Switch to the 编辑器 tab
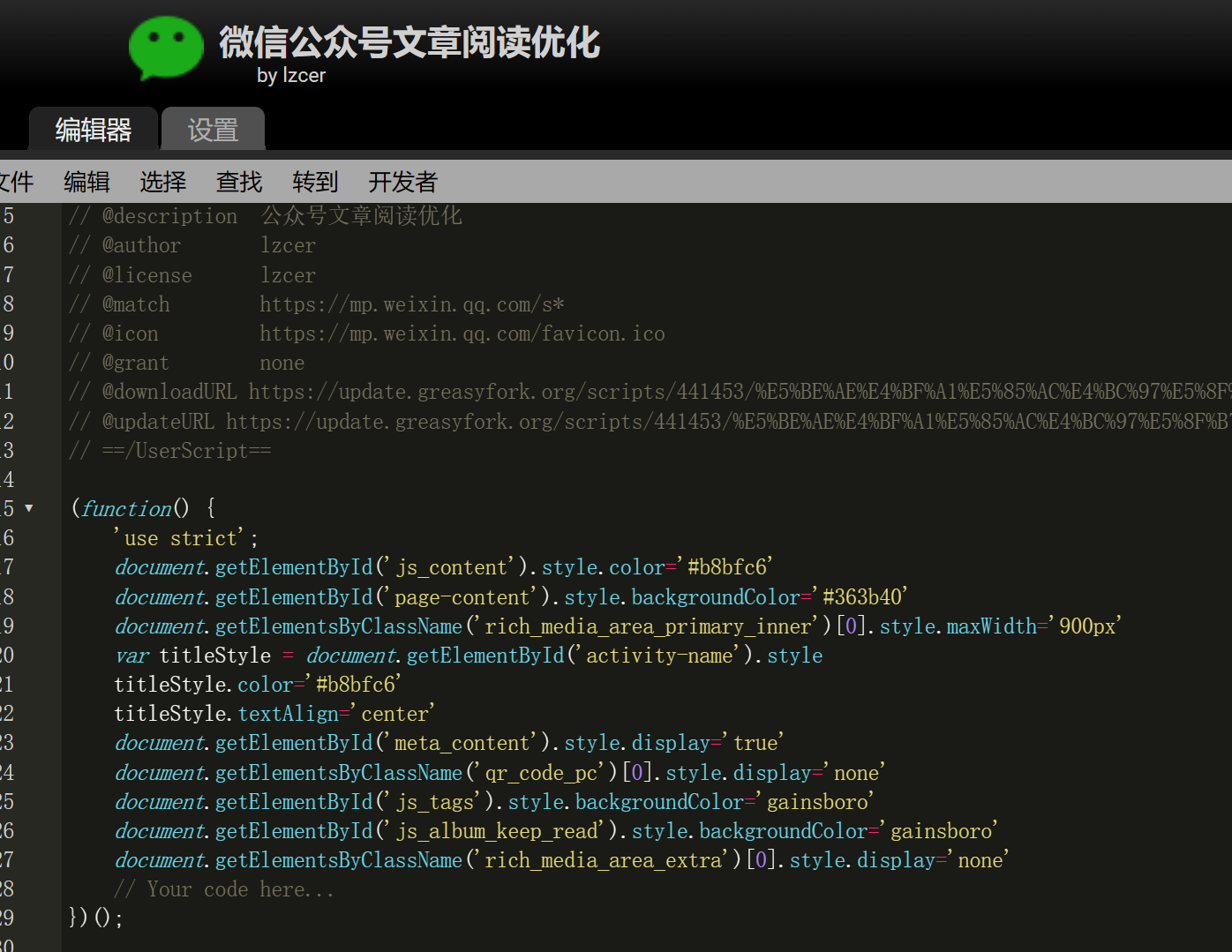The height and width of the screenshot is (952, 1232). [94, 130]
